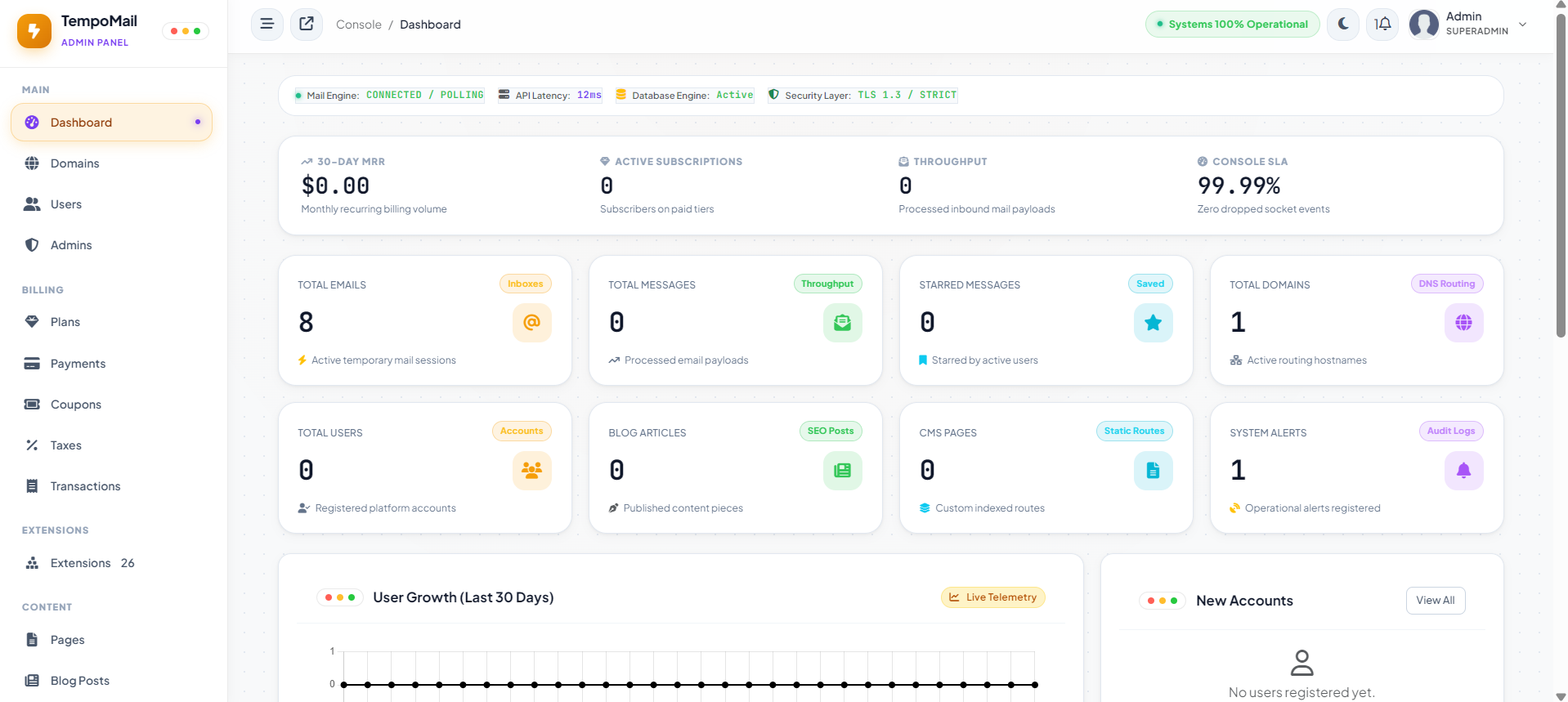Open the Coupons page

click(111, 405)
